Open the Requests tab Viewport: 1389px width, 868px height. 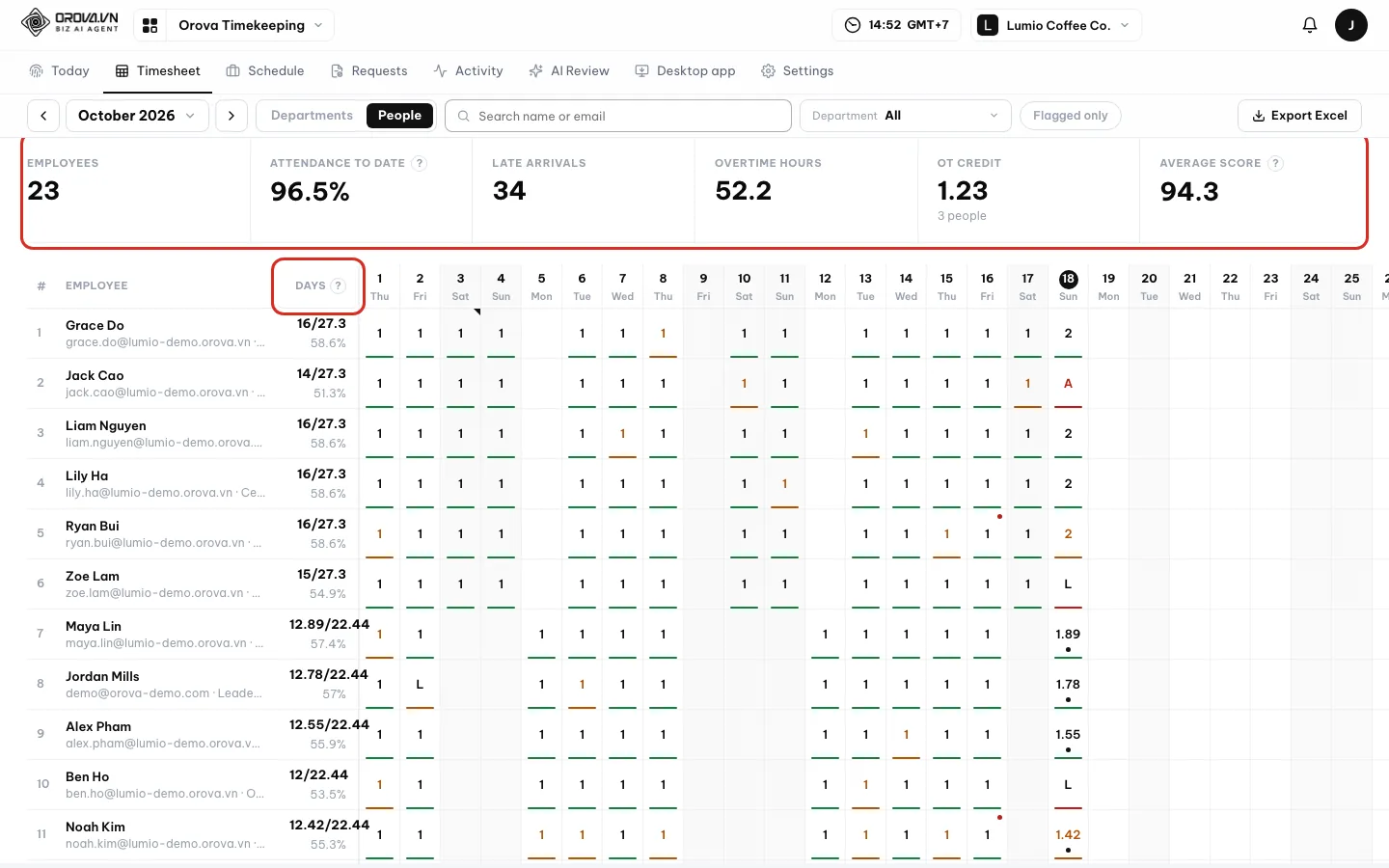(368, 71)
